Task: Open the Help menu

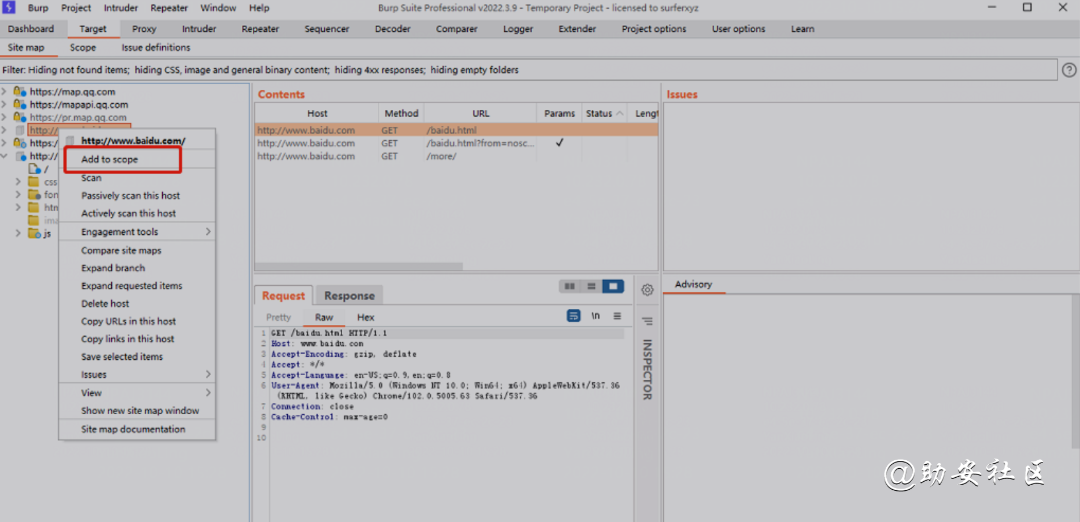Action: point(259,8)
